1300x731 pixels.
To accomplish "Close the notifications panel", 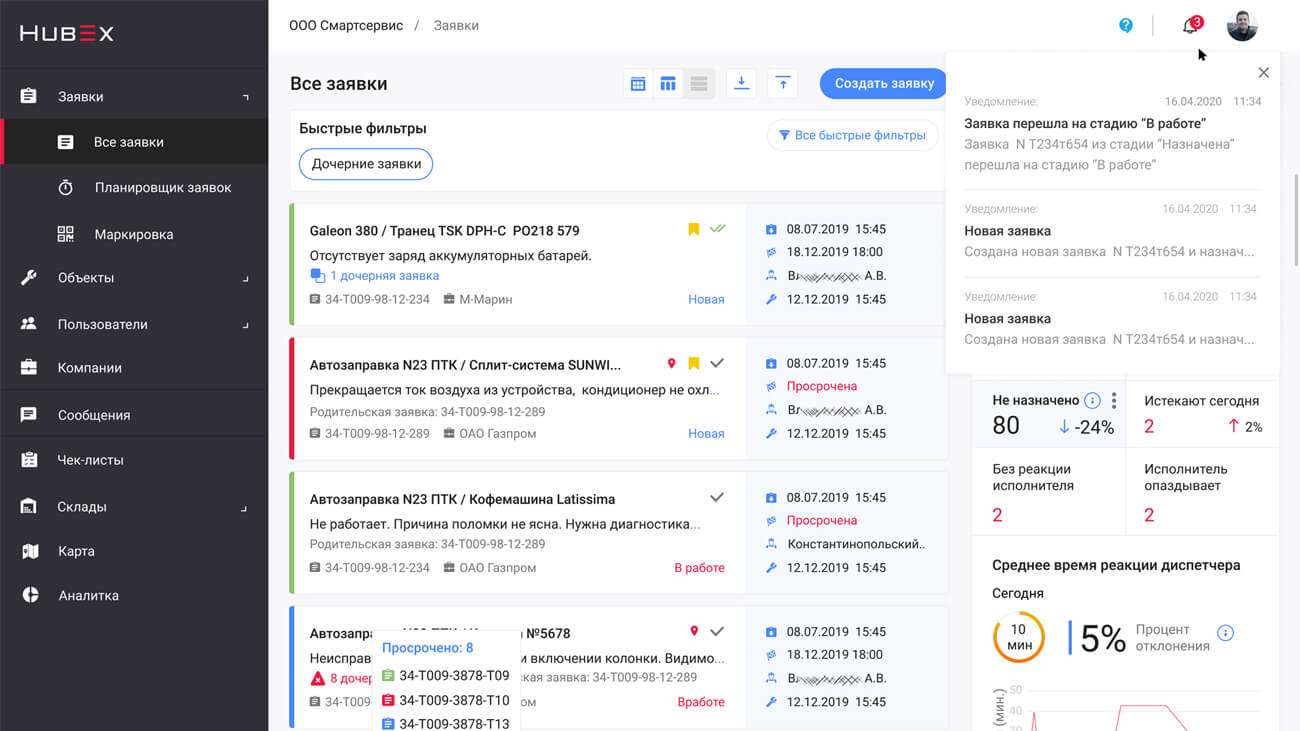I will pos(1263,73).
